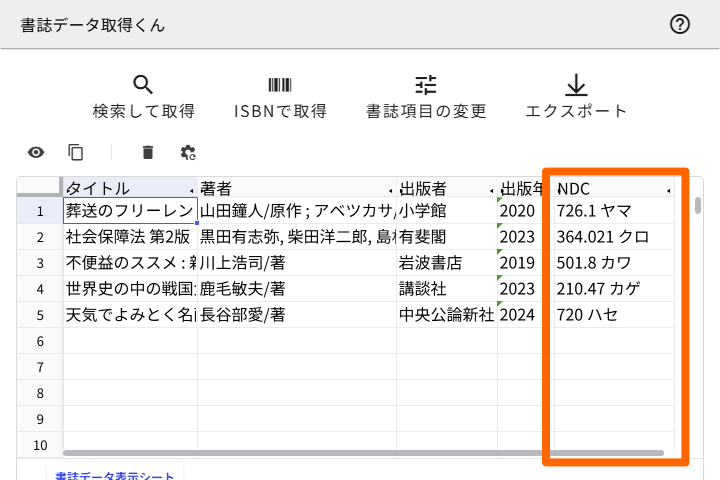720x480 pixels.
Task: Select the 岩波書店 publisher cell
Action: pos(446,263)
